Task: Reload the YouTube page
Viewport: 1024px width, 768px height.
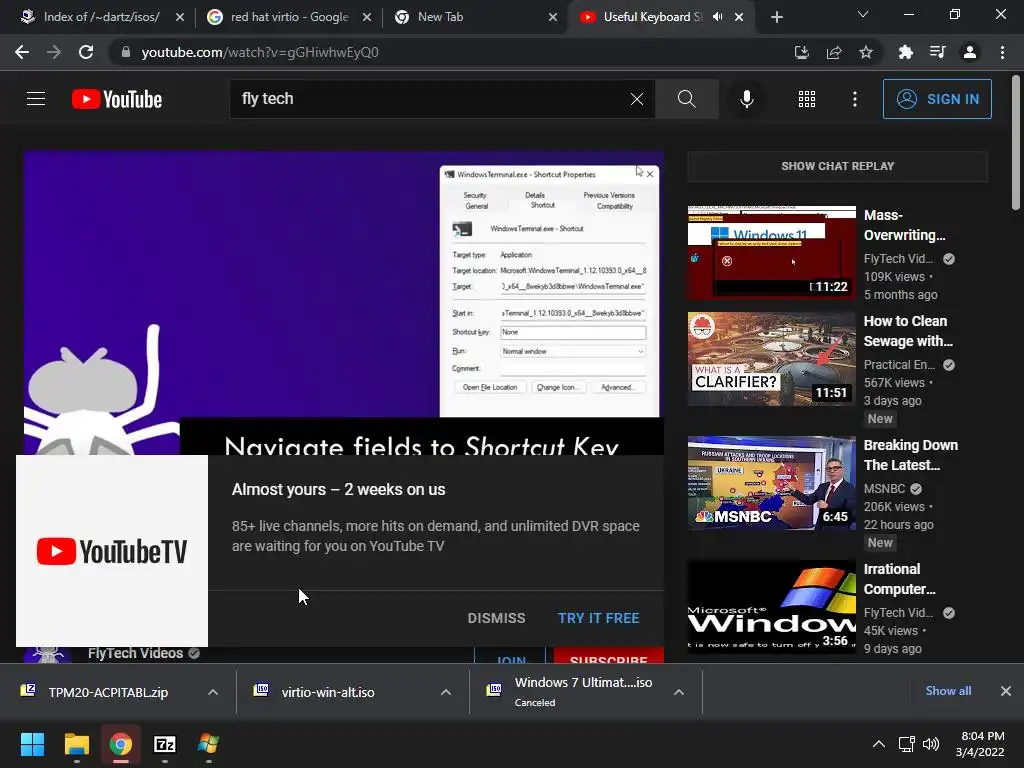Action: click(x=86, y=52)
